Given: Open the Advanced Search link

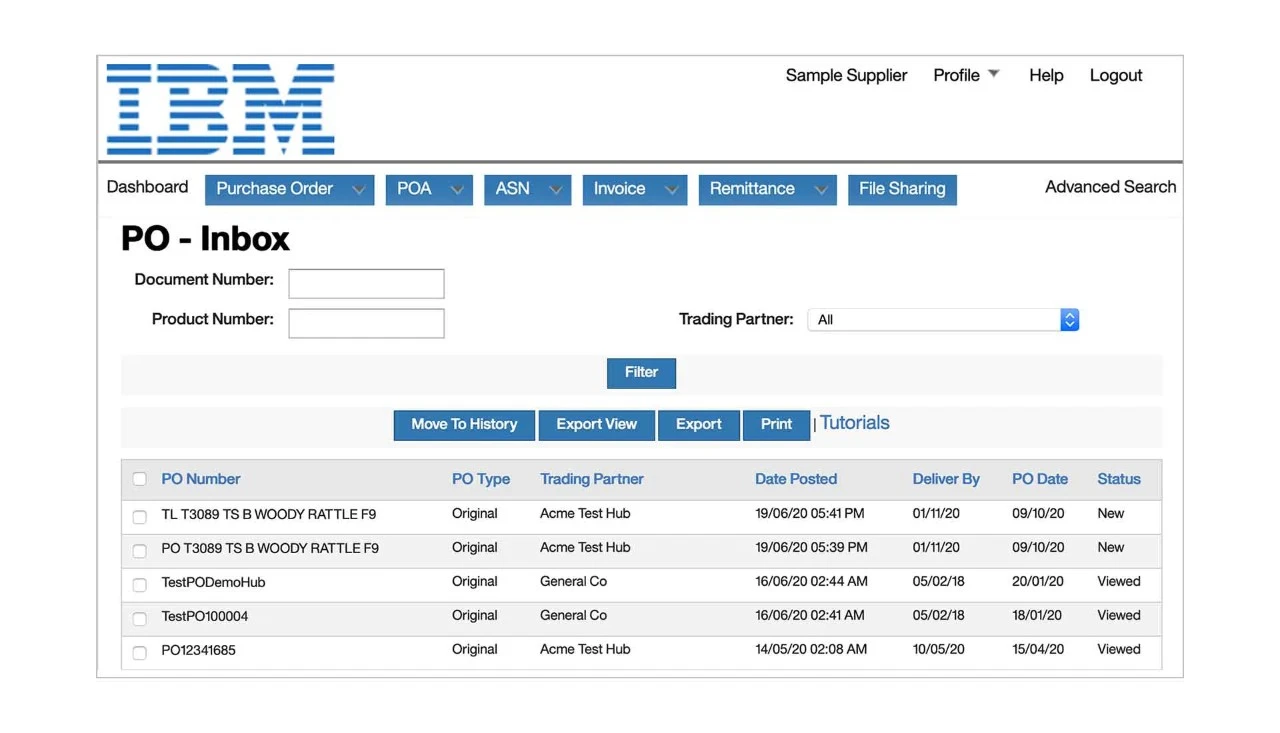Looking at the screenshot, I should (x=1110, y=187).
